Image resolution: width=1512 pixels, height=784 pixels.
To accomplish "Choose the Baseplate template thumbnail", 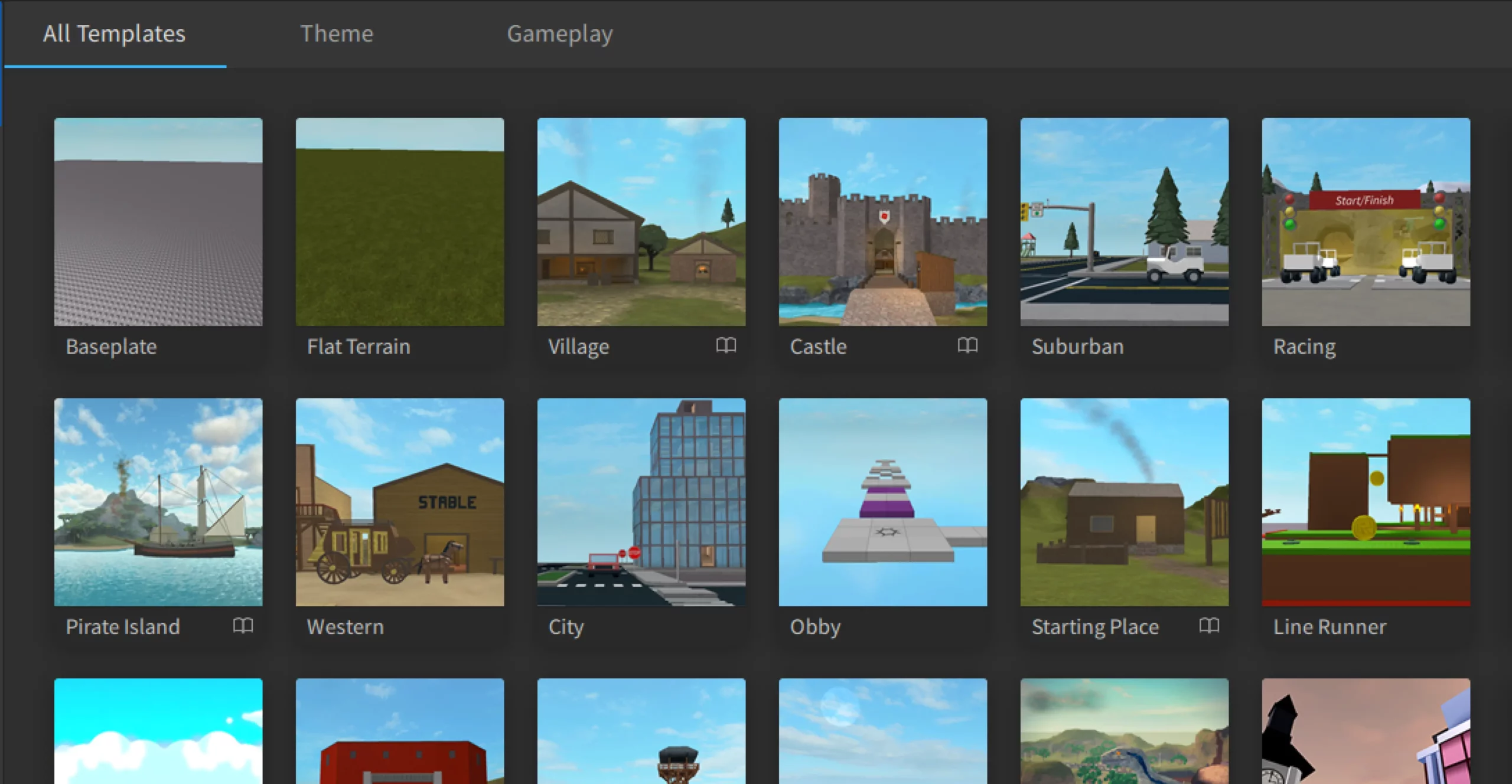I will (158, 222).
